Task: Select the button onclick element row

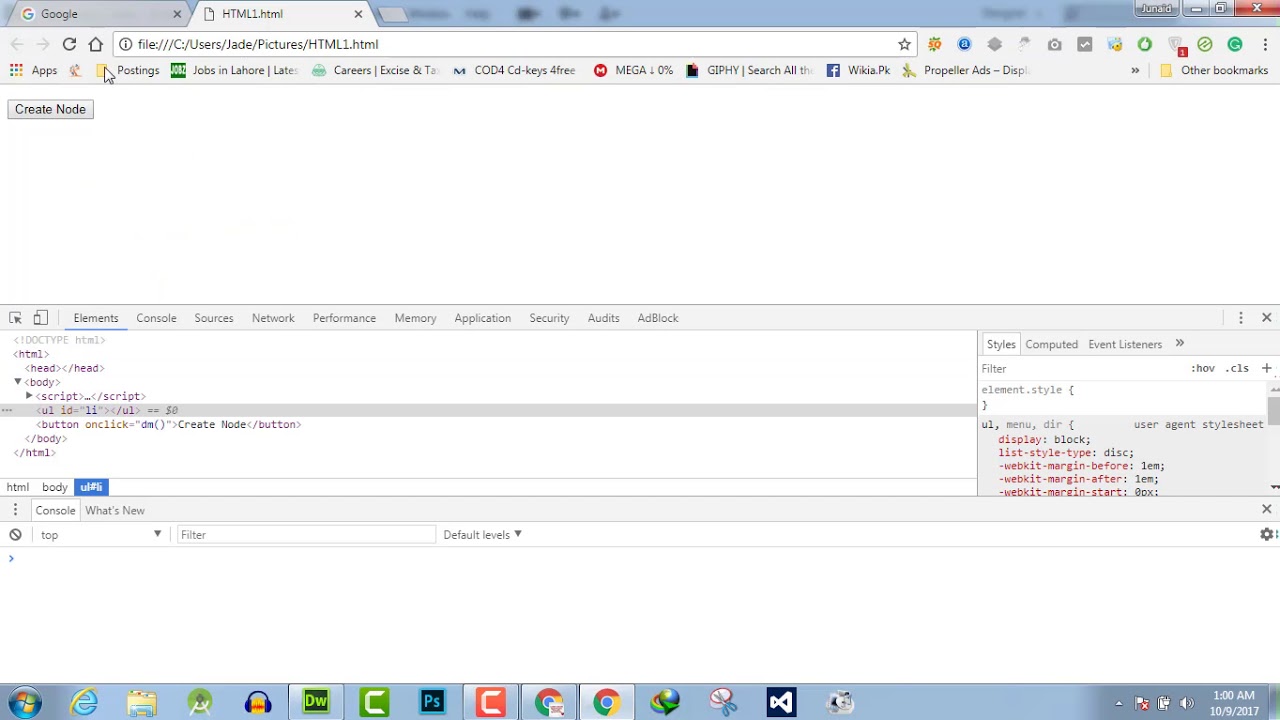Action: (x=488, y=424)
